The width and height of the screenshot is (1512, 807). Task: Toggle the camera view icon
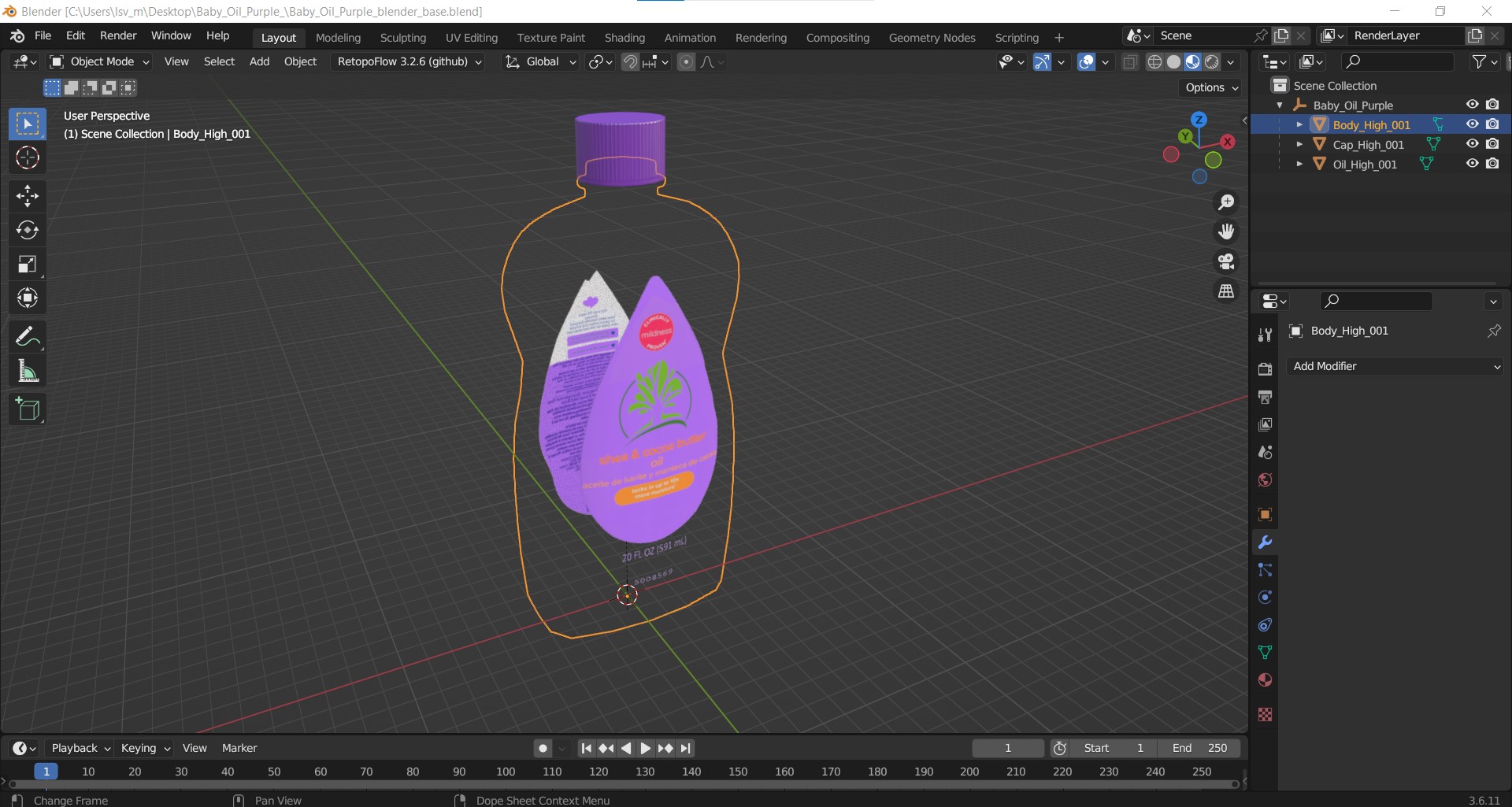(1226, 261)
